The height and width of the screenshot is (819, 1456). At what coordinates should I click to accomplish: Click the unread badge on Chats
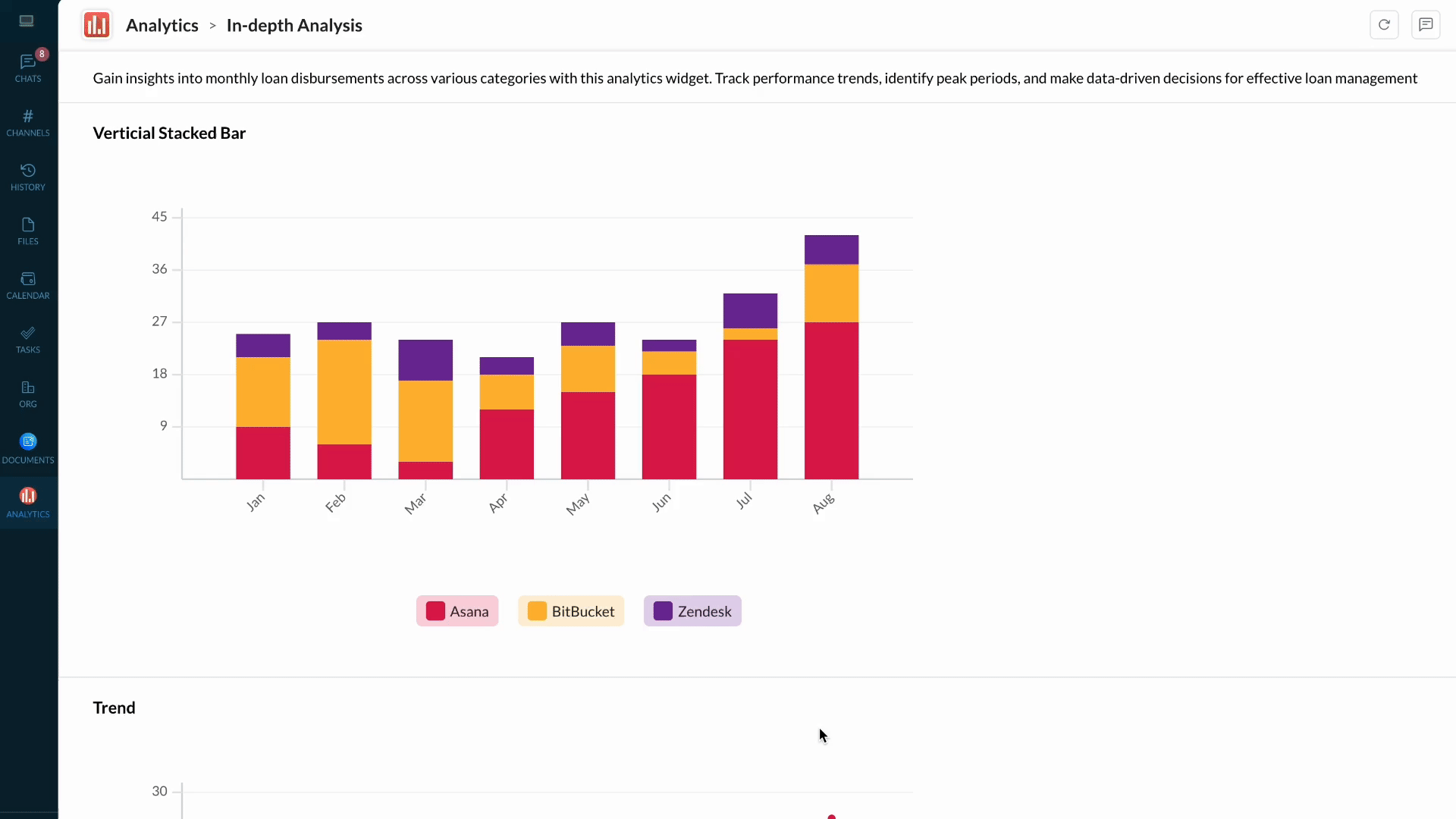42,54
